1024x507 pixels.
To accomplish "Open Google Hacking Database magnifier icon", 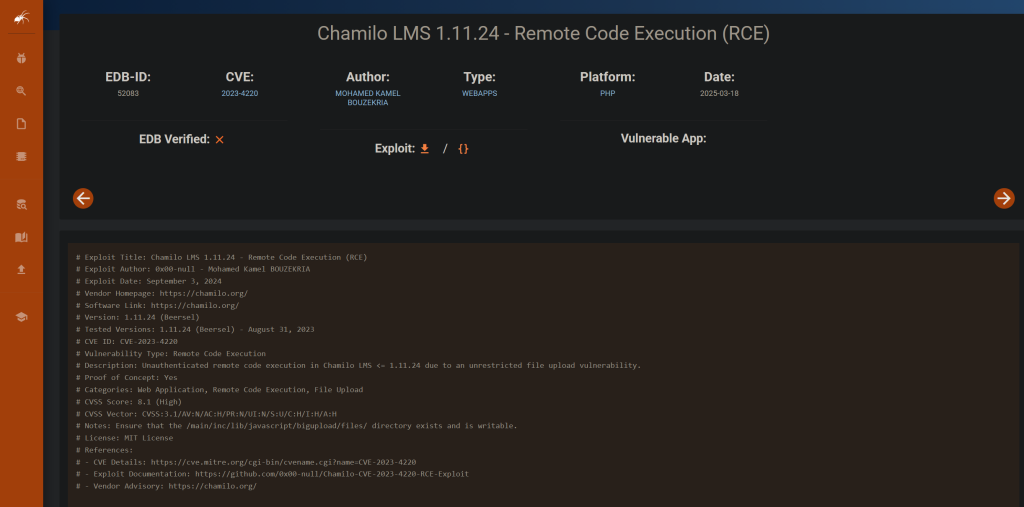I will click(x=21, y=91).
